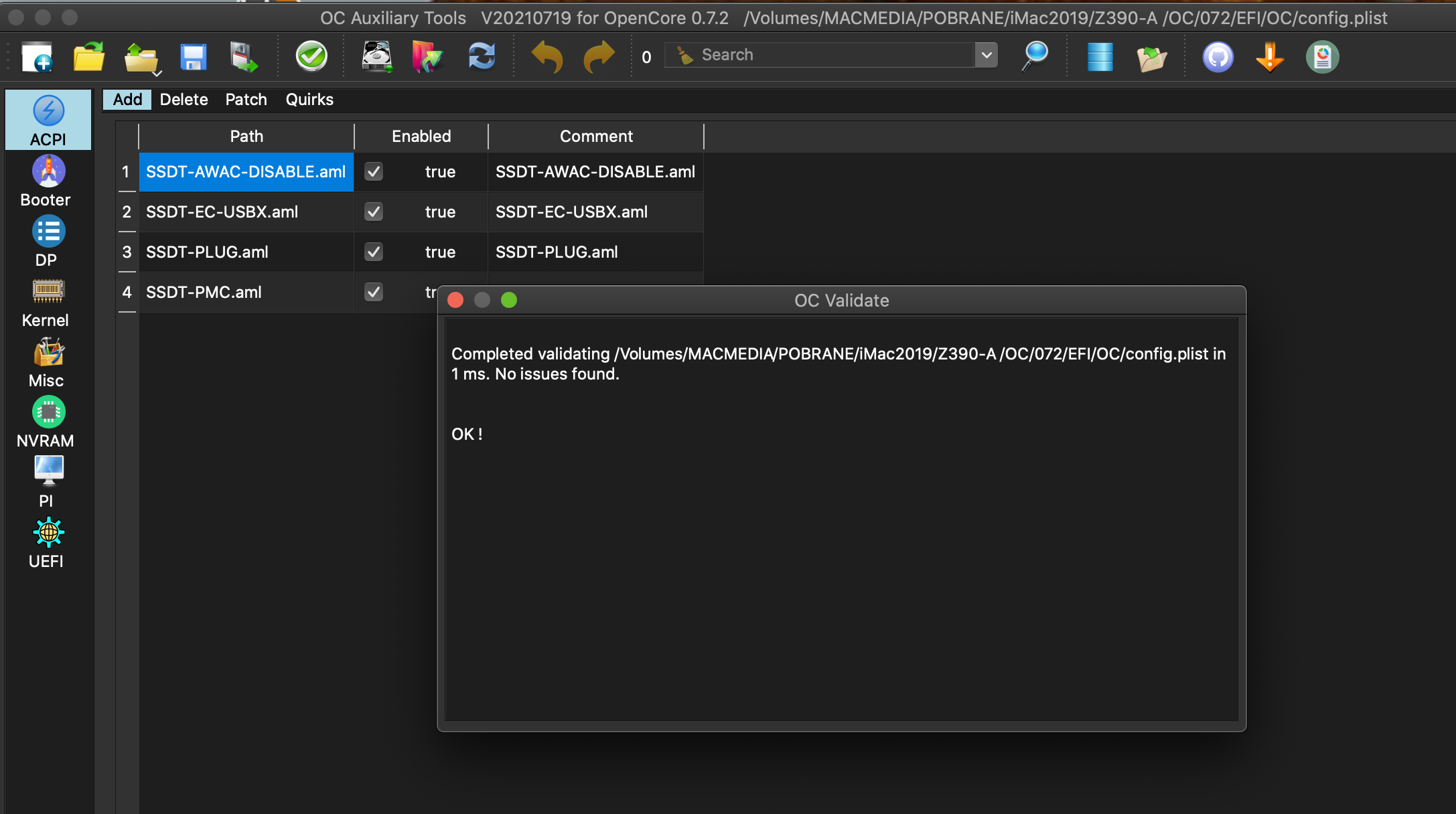Click the open folder with green arrow icon
The width and height of the screenshot is (1456, 814).
coord(1152,58)
